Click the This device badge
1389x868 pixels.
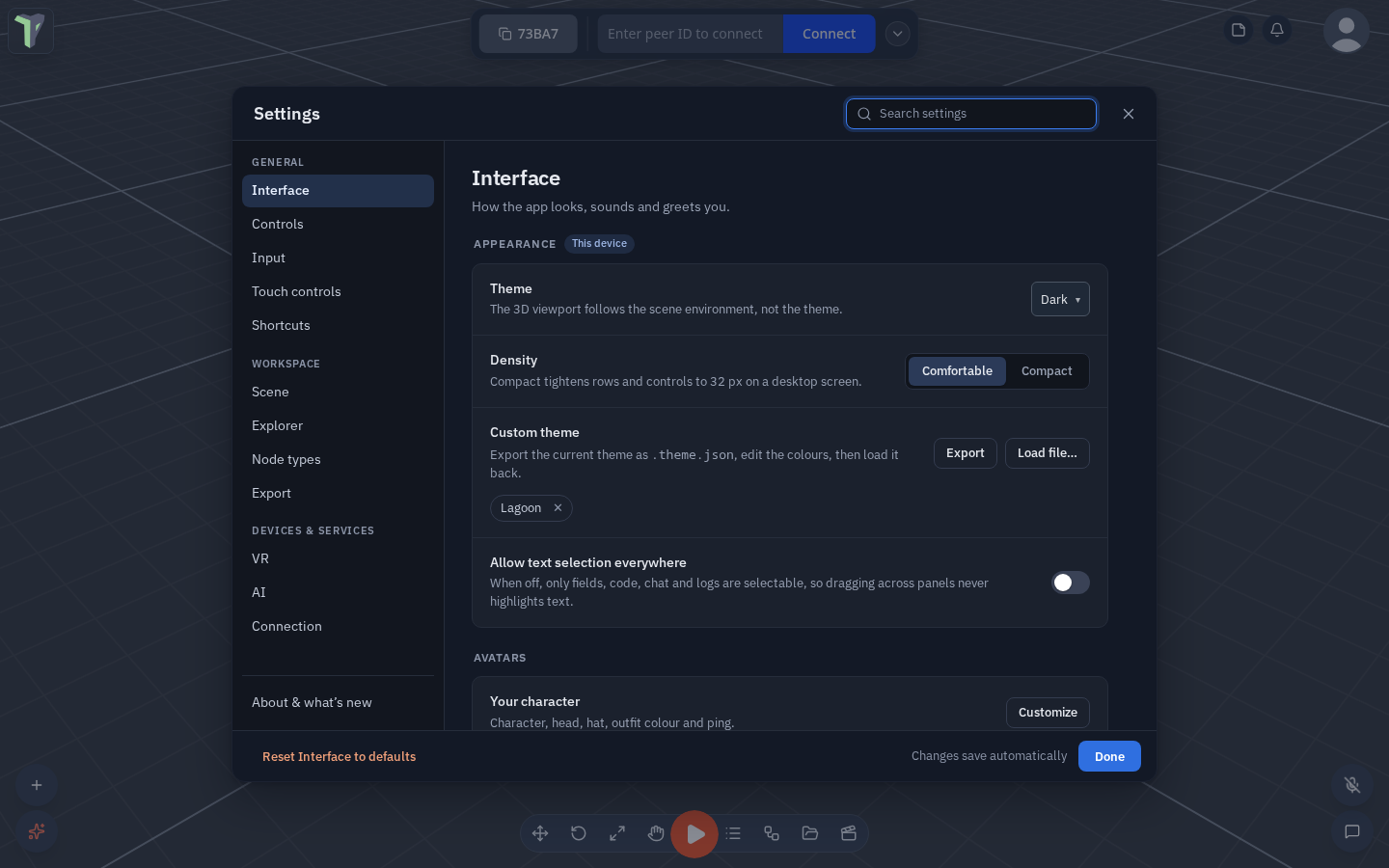(x=599, y=244)
